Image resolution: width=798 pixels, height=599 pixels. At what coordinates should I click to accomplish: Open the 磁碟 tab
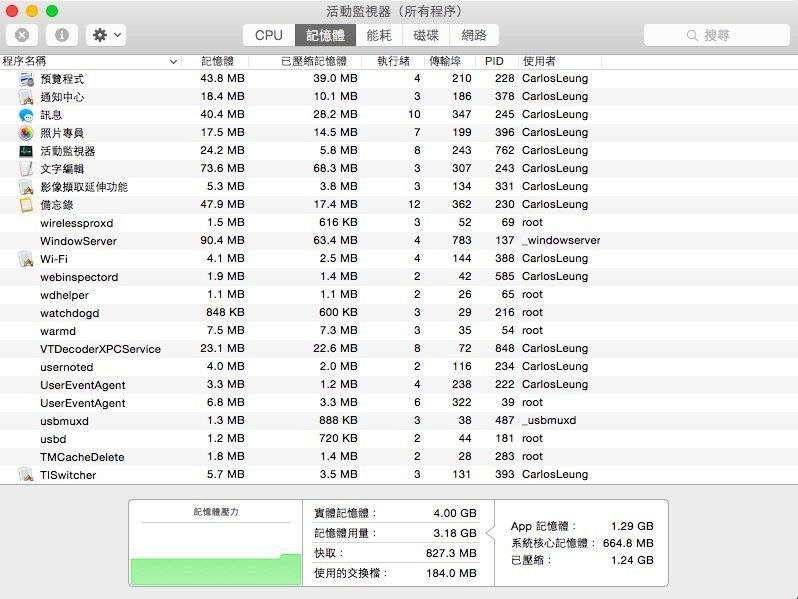425,35
